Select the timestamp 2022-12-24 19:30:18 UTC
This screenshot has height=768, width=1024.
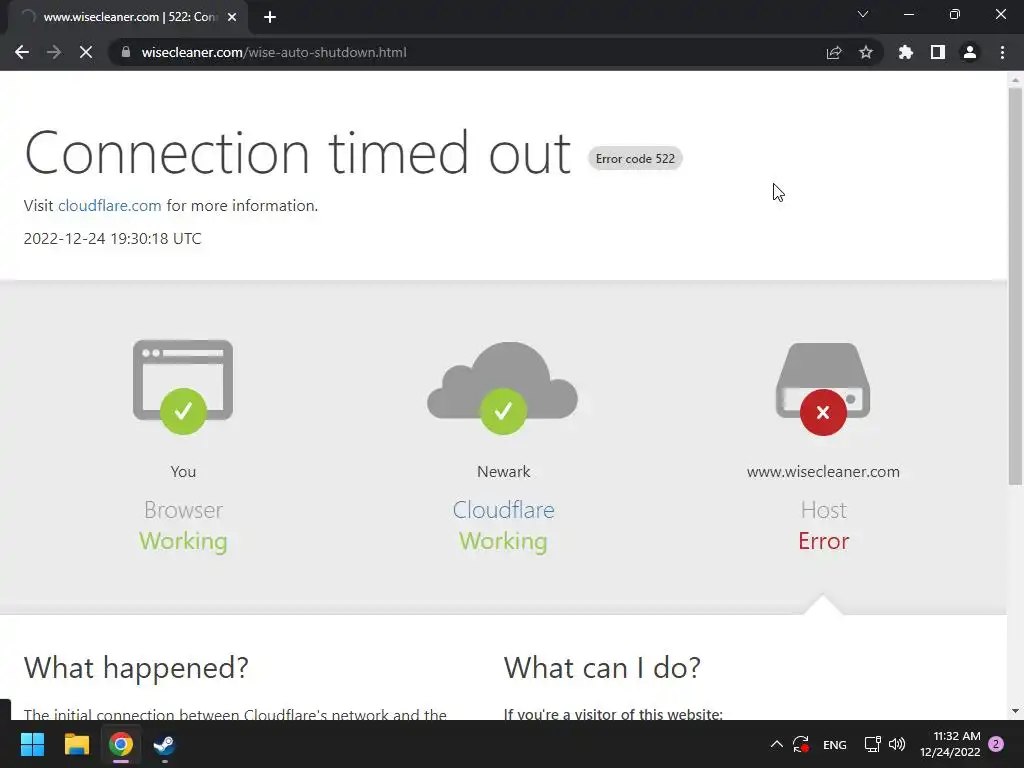click(112, 238)
